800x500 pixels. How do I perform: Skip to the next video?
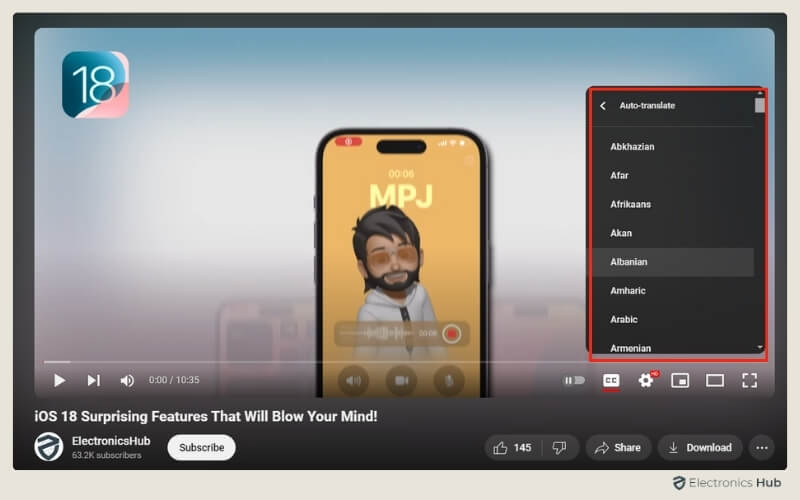click(93, 380)
